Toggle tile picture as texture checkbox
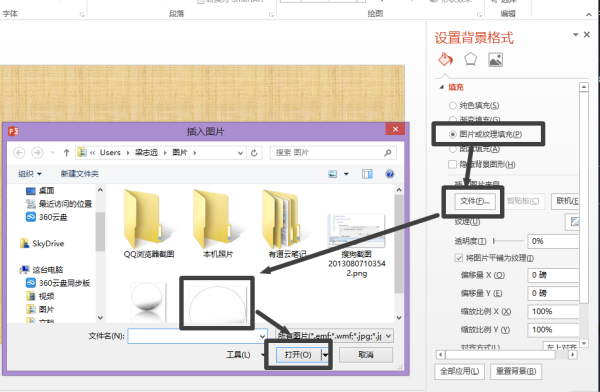 [x=458, y=258]
